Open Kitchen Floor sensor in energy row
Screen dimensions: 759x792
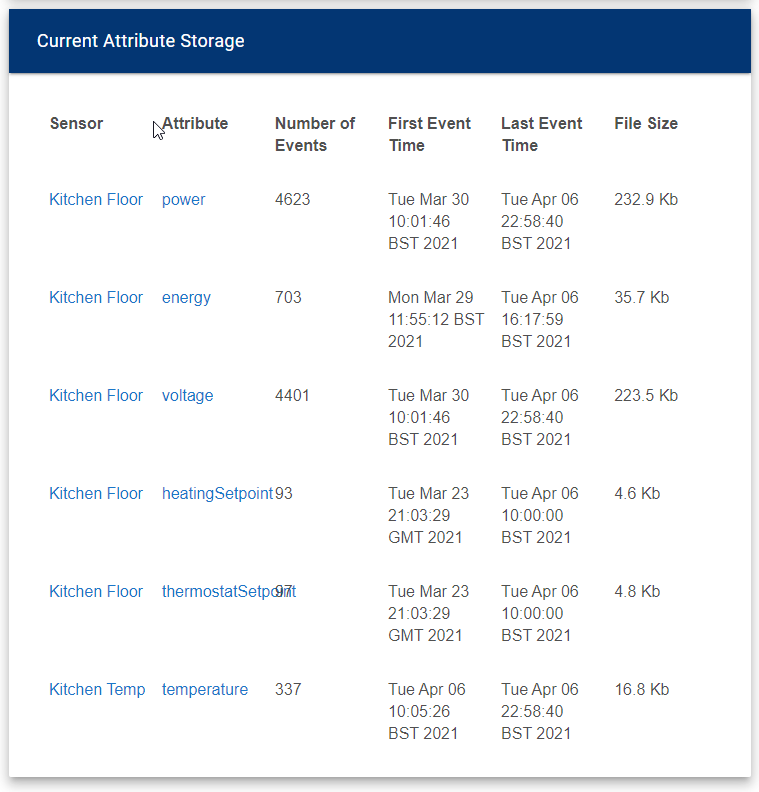(x=96, y=297)
